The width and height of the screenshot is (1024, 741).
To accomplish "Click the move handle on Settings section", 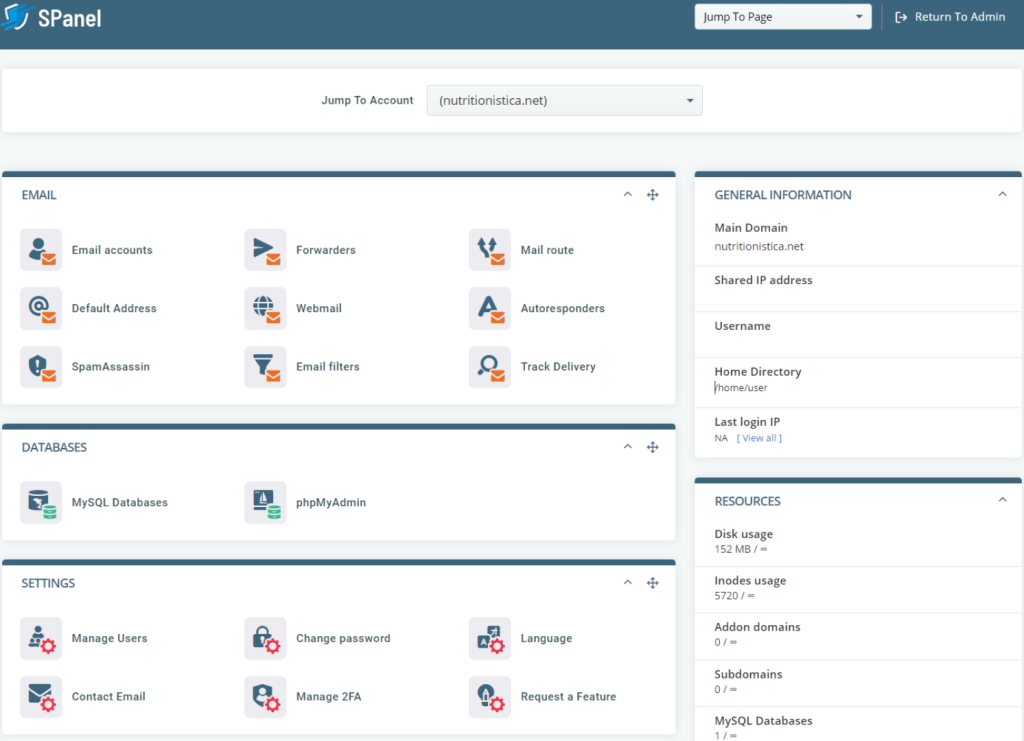I will [x=652, y=583].
